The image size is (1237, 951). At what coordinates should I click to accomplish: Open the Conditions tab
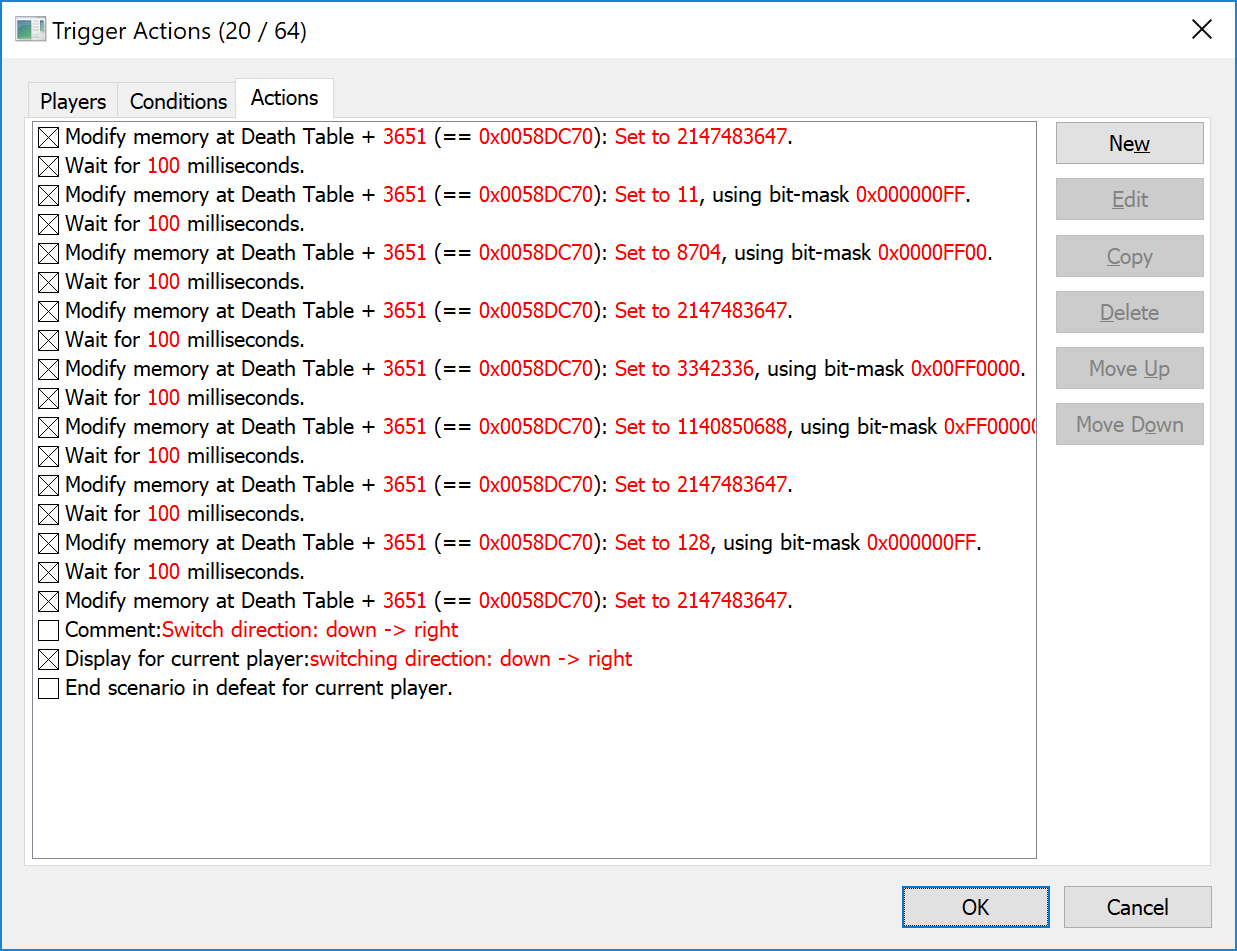(x=178, y=102)
